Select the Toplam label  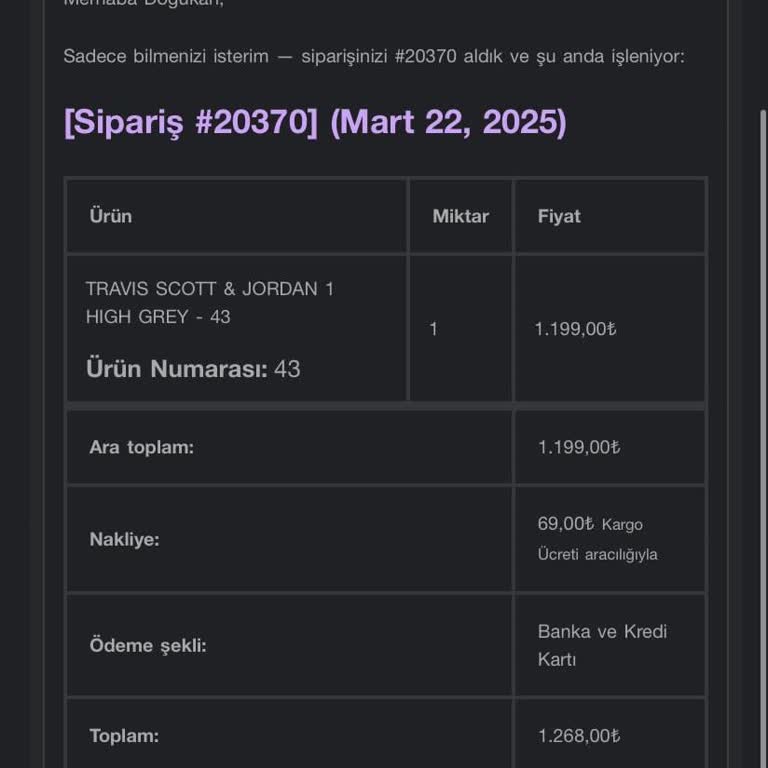(x=124, y=736)
